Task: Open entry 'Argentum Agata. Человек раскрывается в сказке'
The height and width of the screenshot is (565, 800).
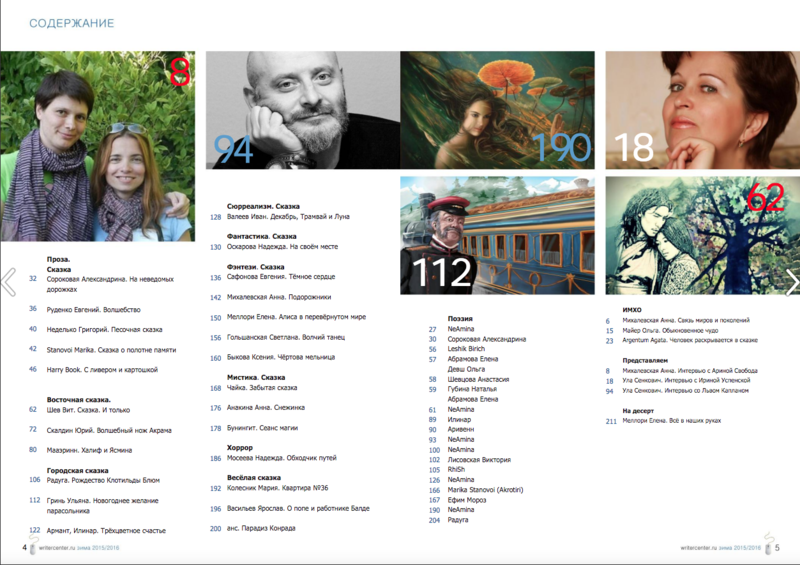Action: pos(690,340)
